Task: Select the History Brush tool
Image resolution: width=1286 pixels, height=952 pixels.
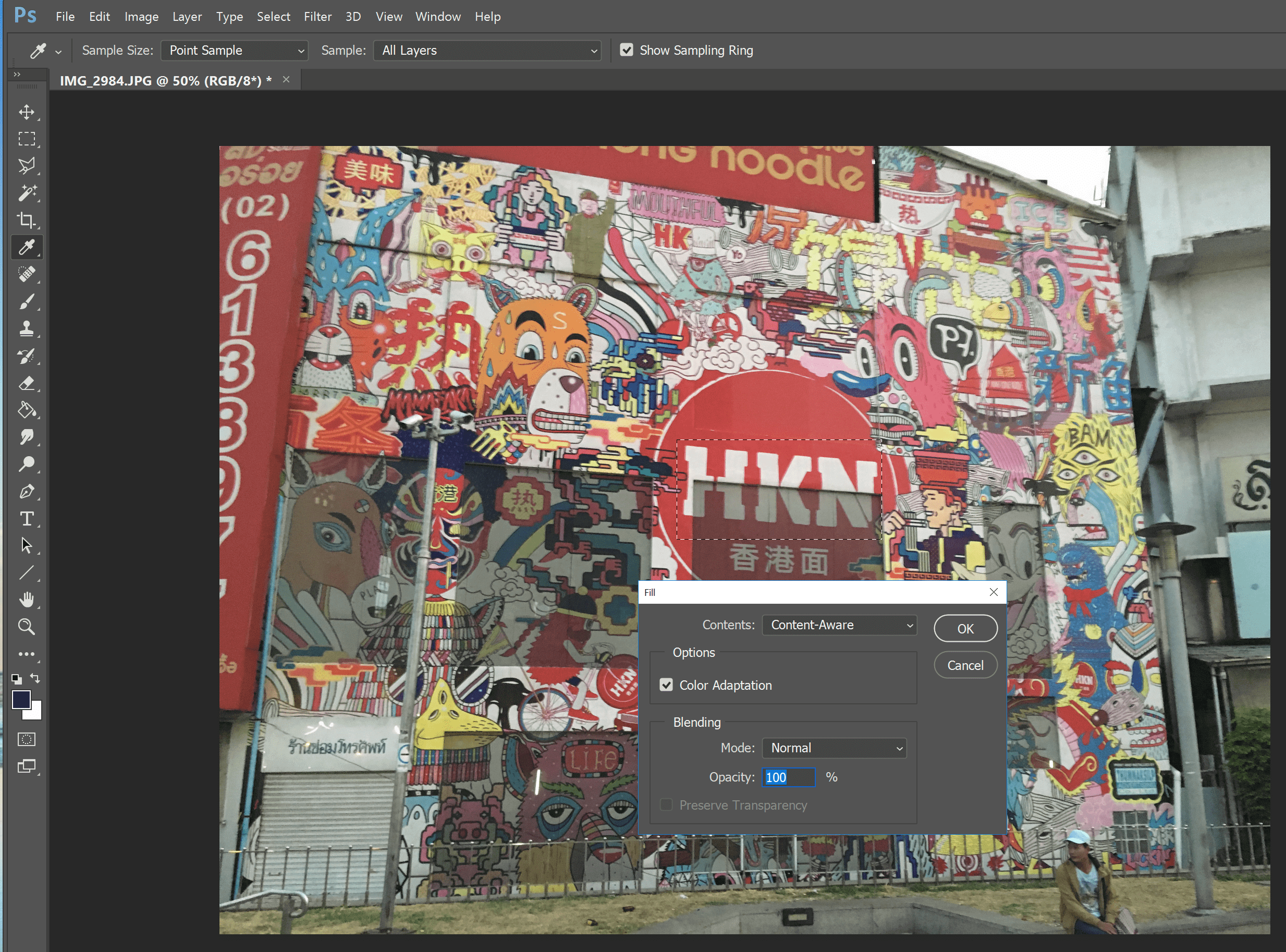Action: pyautogui.click(x=27, y=356)
